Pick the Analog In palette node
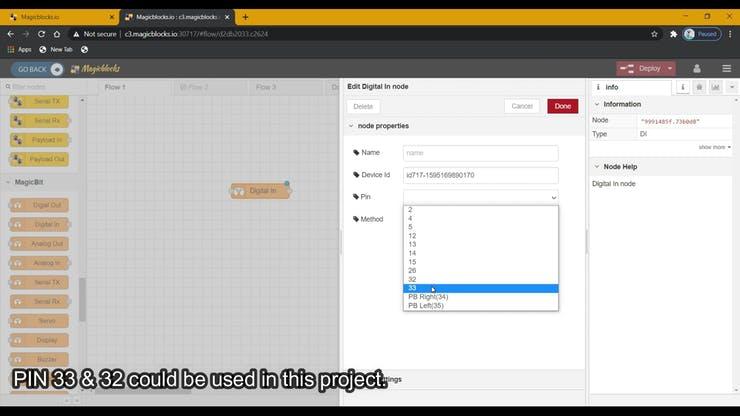The height and width of the screenshot is (416, 740). [41, 263]
